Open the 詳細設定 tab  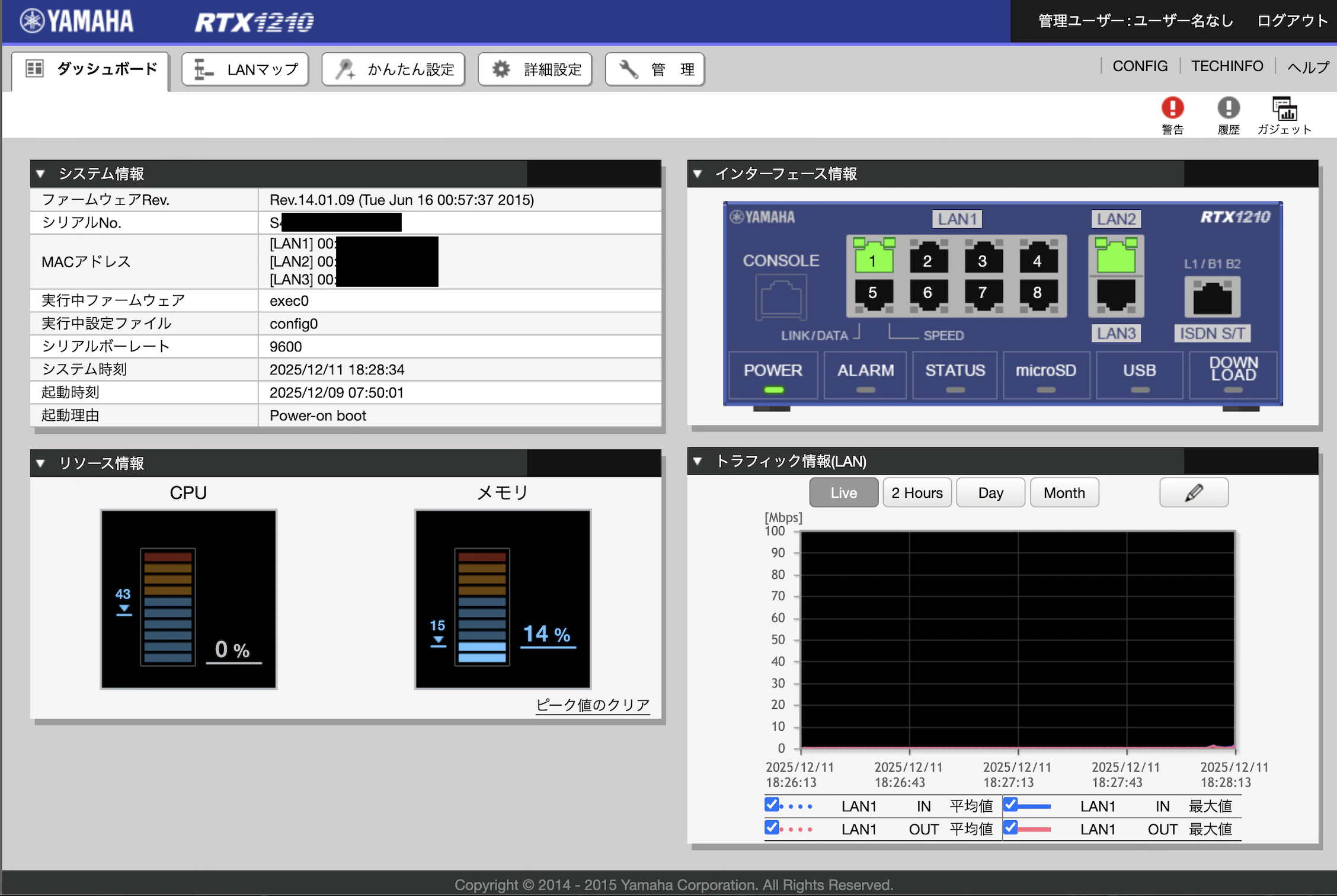pos(535,69)
